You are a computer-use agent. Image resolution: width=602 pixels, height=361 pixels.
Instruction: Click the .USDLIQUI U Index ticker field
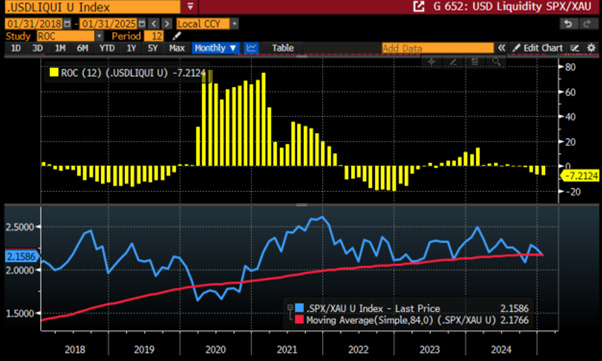coord(92,7)
